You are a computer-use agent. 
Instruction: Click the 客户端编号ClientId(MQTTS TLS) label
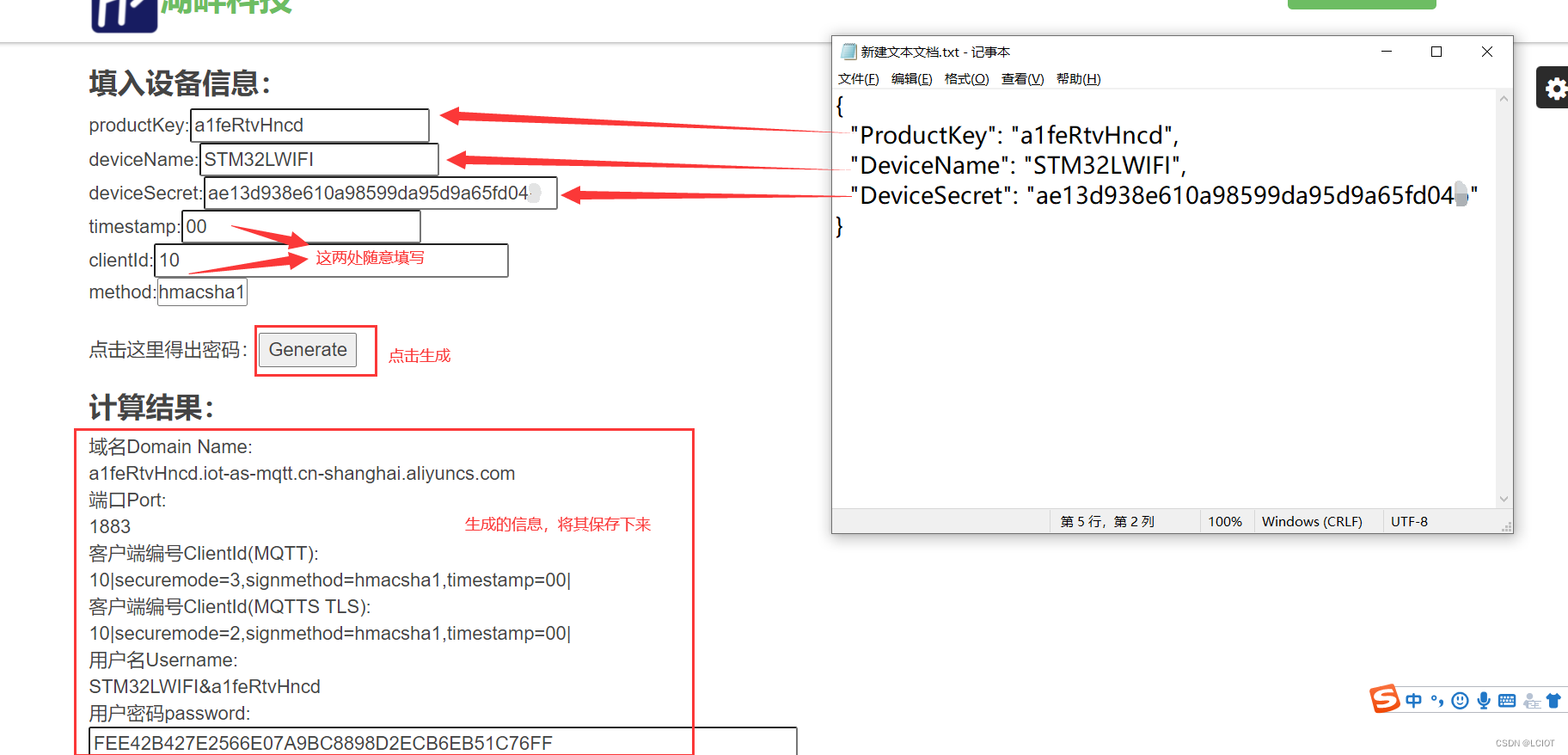(x=230, y=607)
